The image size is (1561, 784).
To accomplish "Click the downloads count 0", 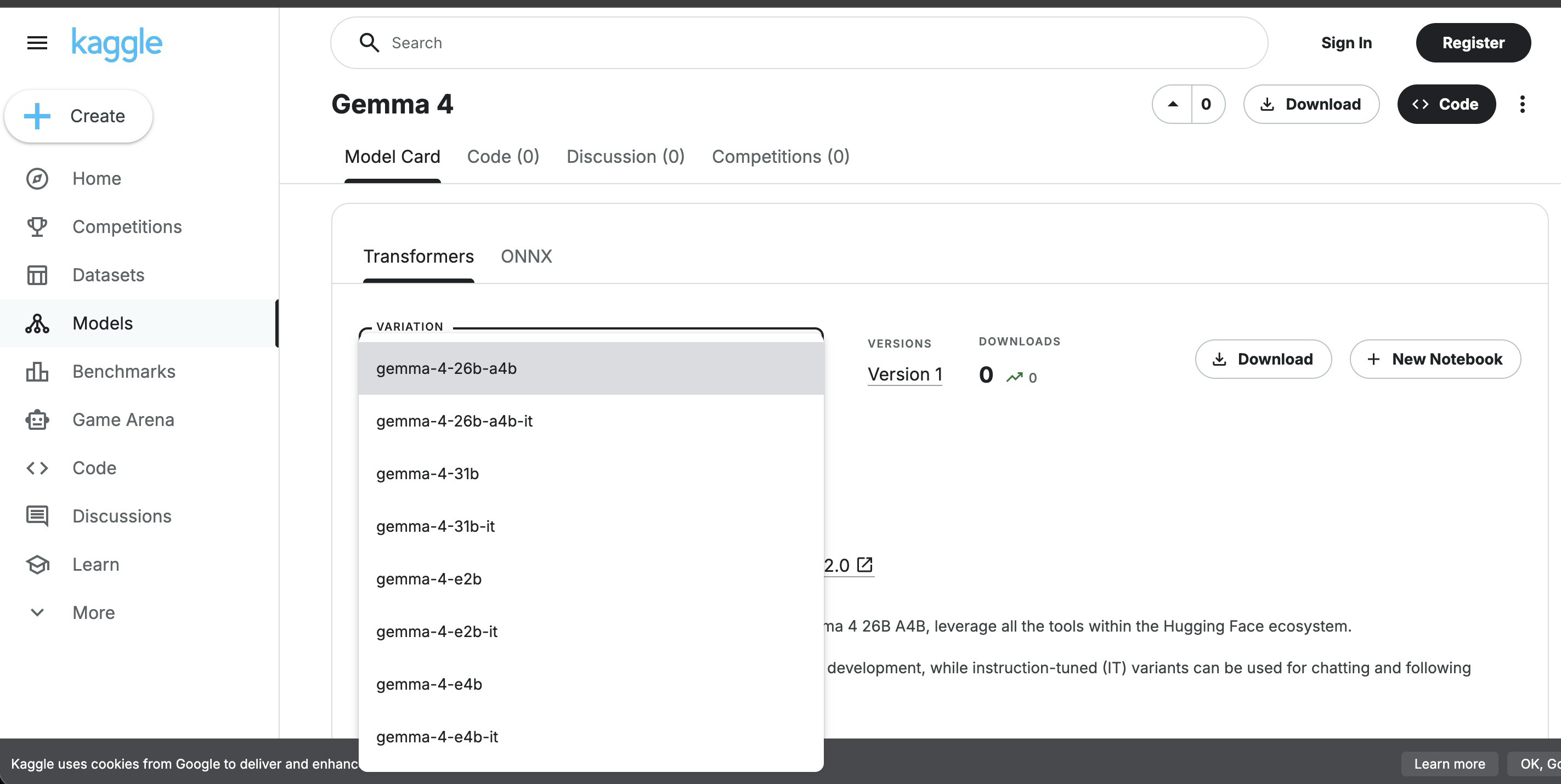I will tap(986, 375).
